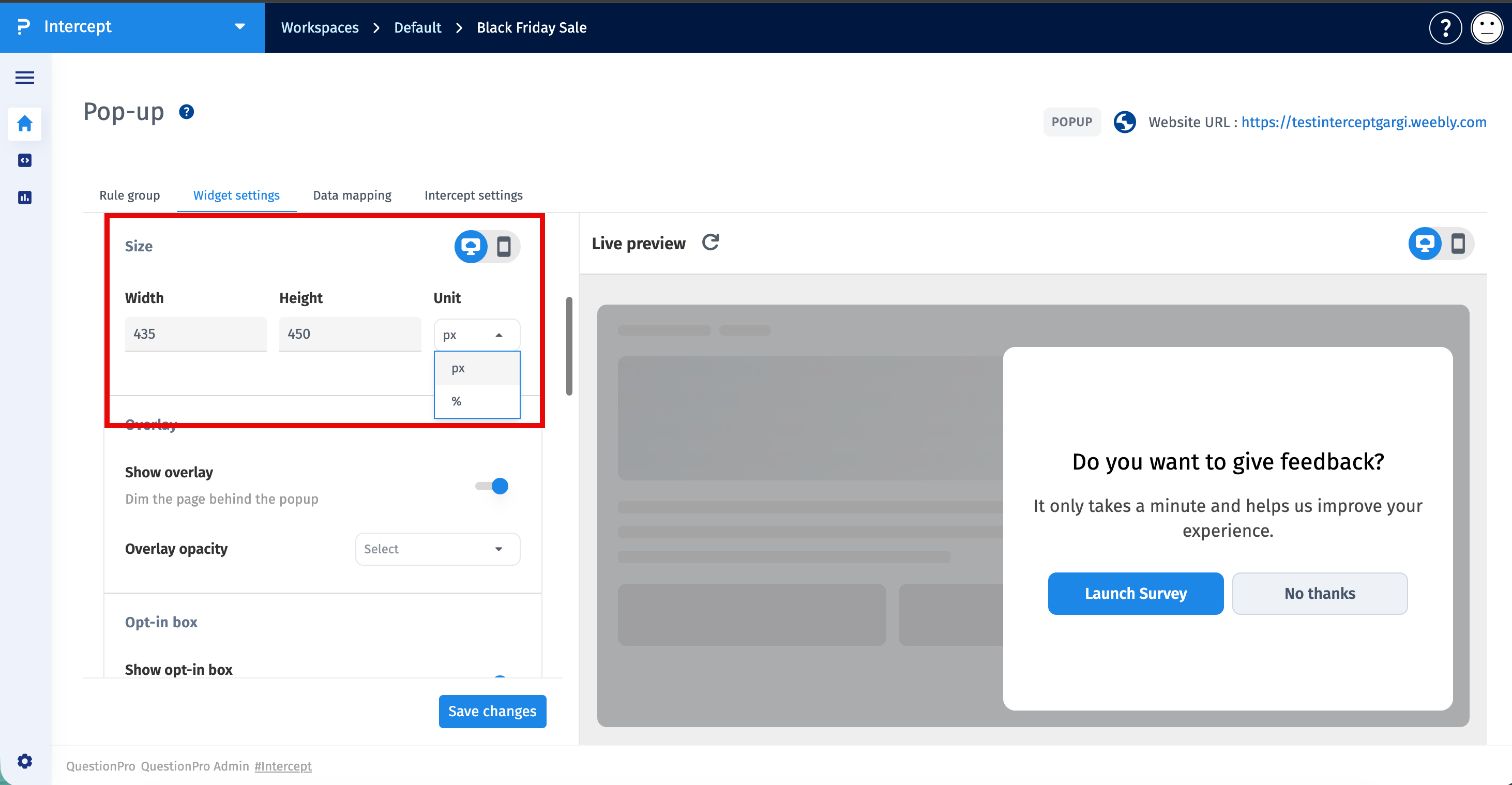Open the Rule group tab
1512x785 pixels.
[x=130, y=195]
